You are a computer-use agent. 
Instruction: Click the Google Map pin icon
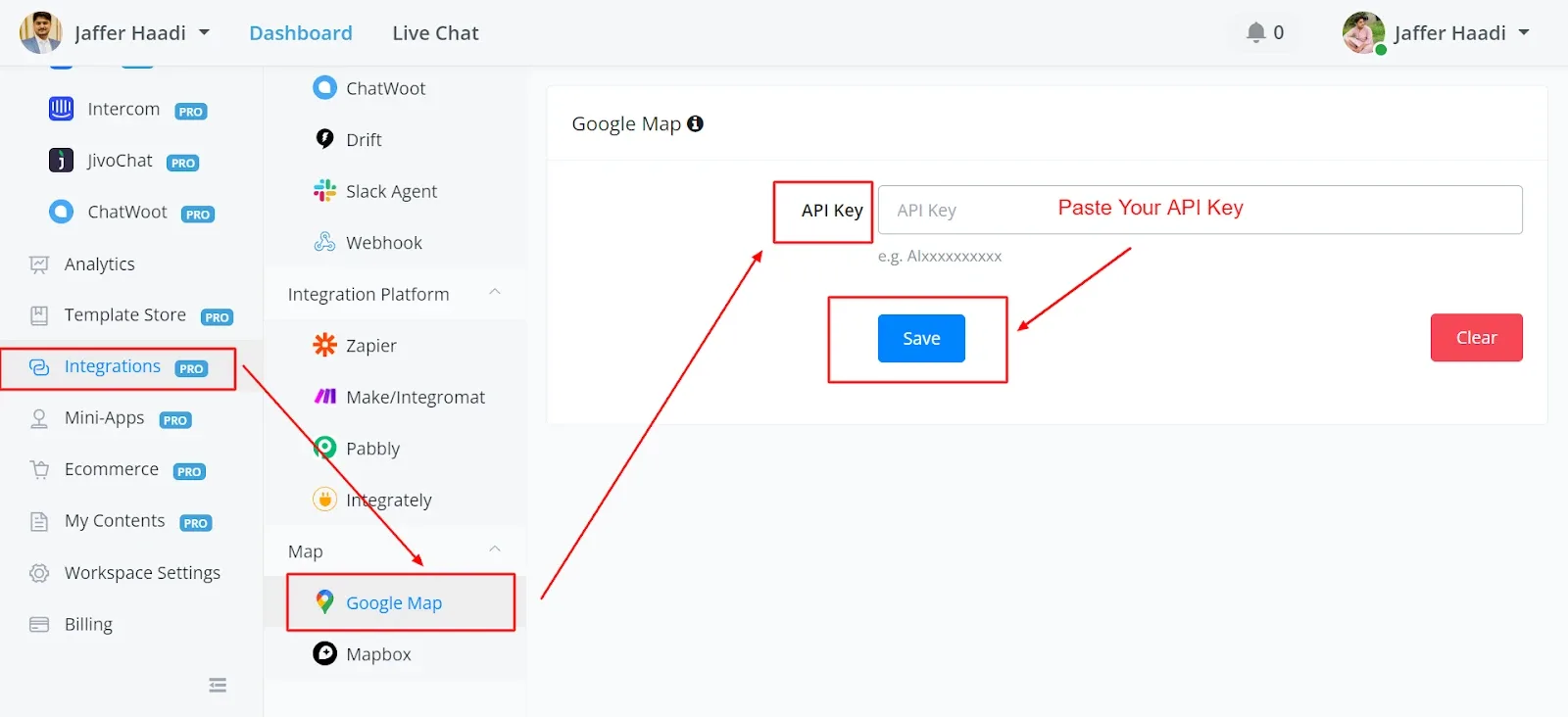(x=324, y=602)
